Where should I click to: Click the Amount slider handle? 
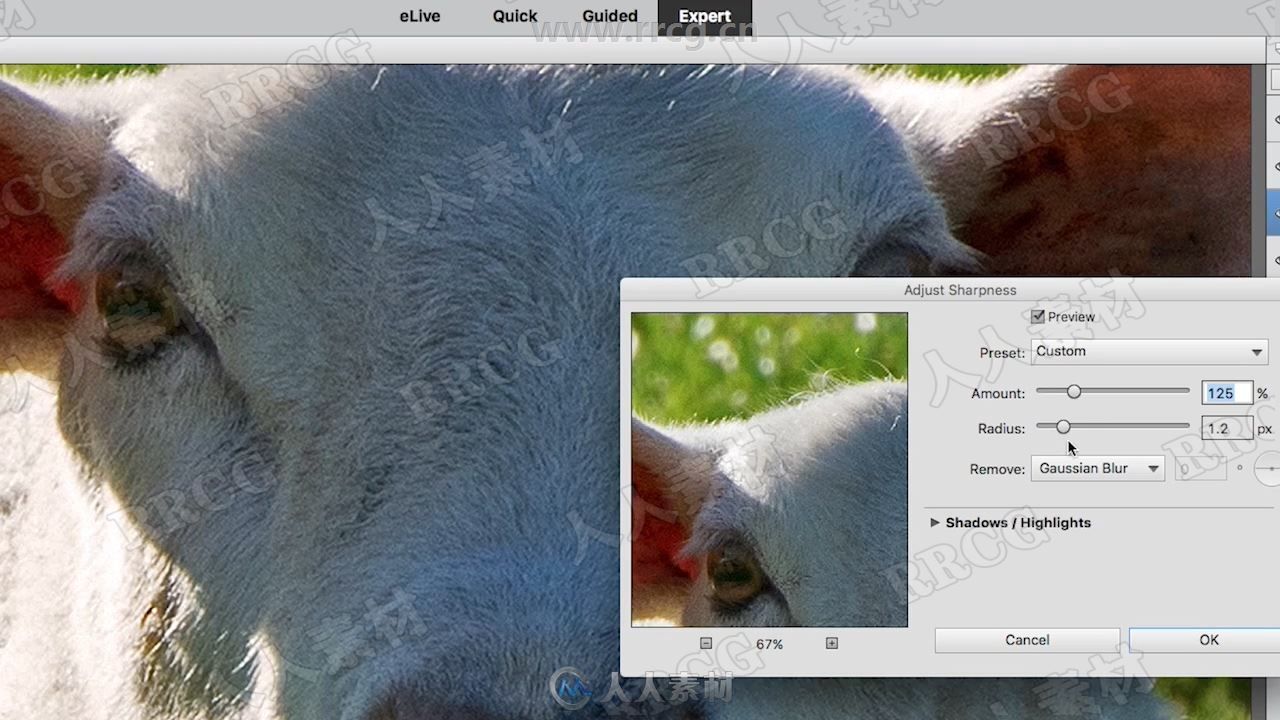(1074, 392)
